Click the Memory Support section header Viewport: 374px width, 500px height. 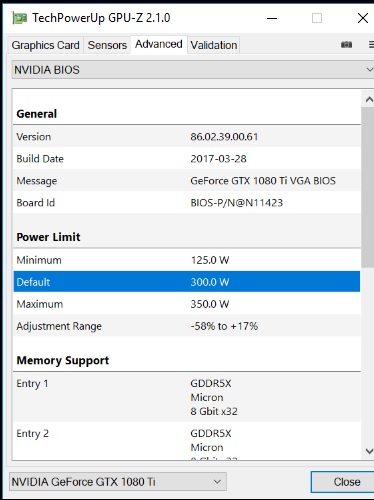63,360
